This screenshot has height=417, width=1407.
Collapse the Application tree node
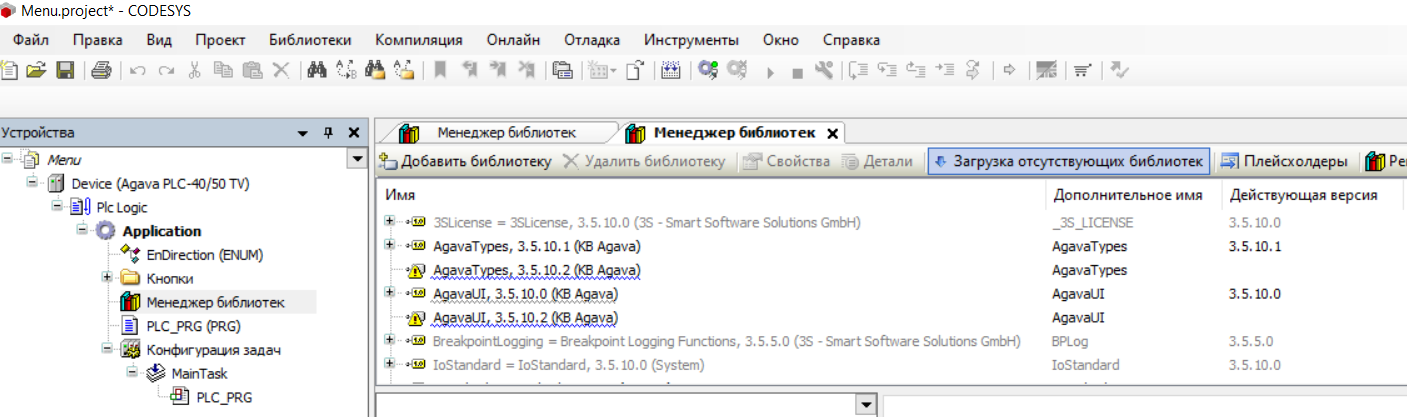coord(83,231)
